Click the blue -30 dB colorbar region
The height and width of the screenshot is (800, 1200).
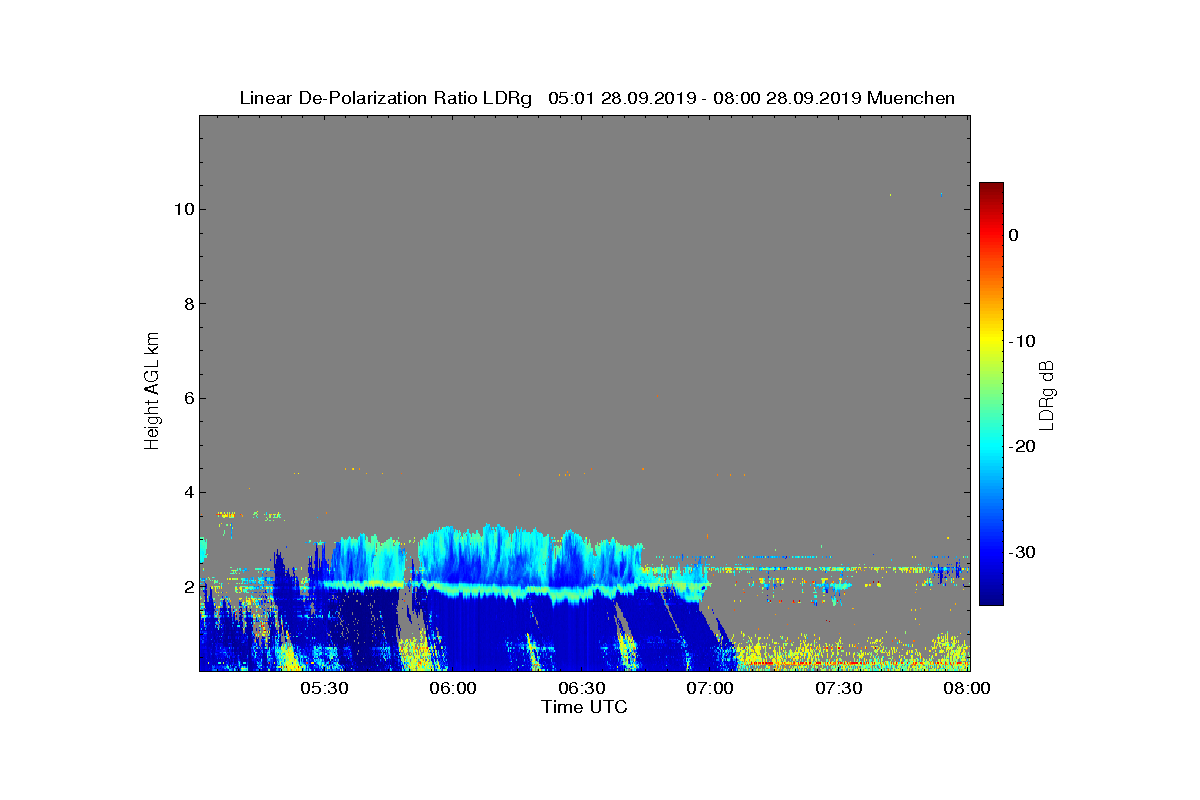click(x=991, y=553)
